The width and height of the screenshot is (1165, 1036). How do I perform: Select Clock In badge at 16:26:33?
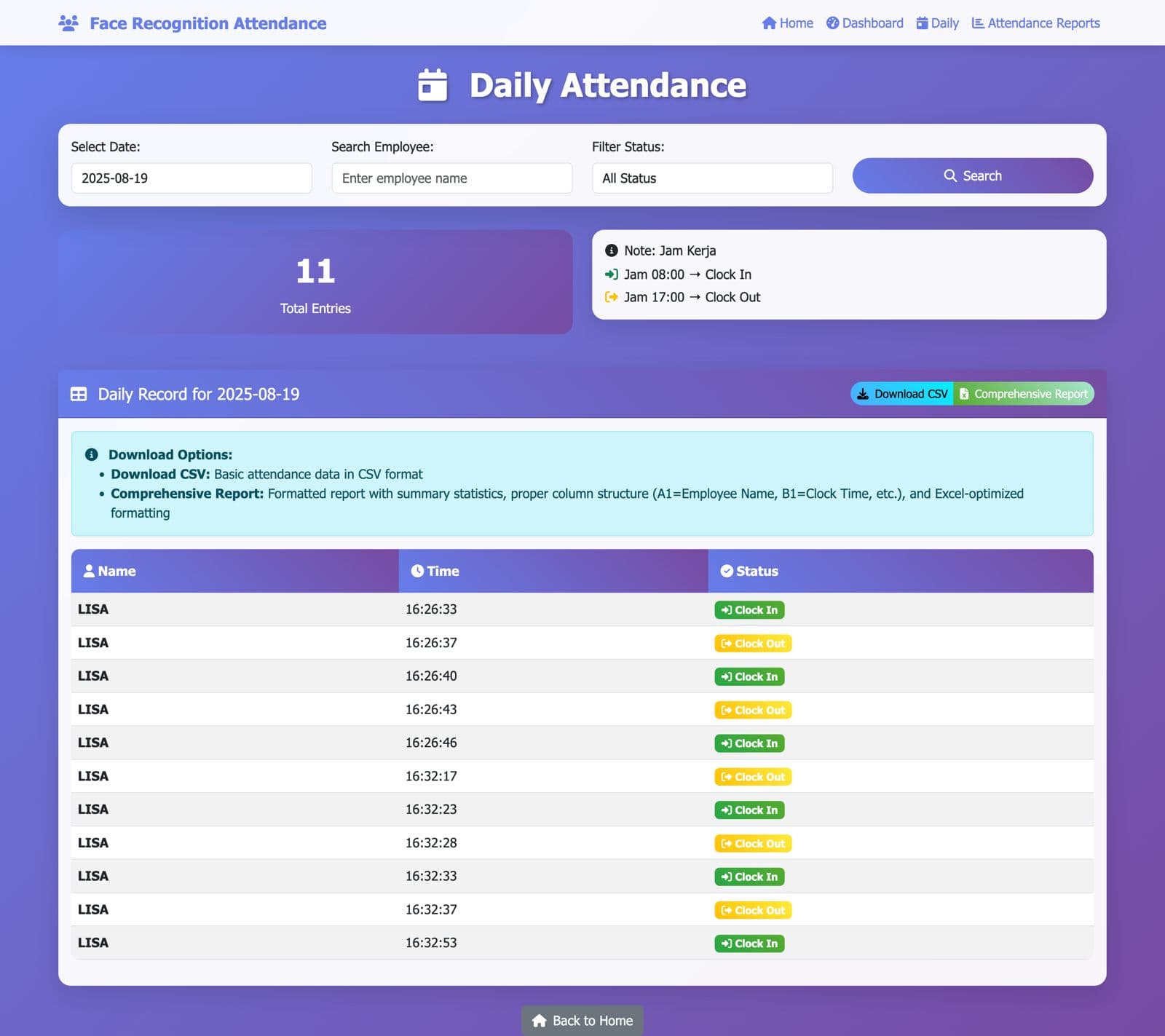749,610
